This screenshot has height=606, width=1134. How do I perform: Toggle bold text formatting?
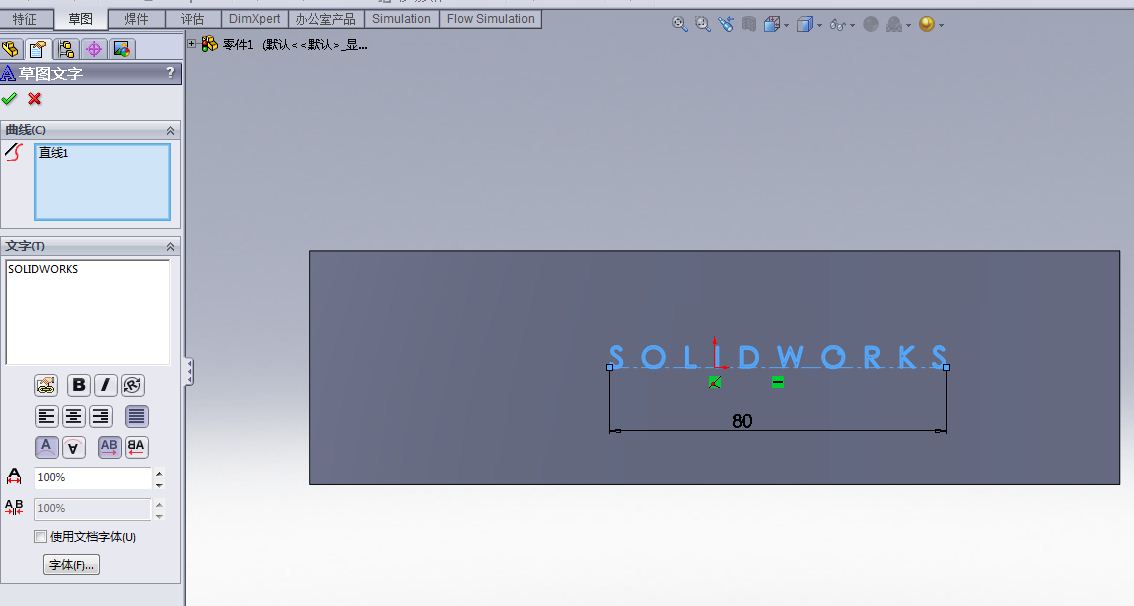(x=78, y=385)
